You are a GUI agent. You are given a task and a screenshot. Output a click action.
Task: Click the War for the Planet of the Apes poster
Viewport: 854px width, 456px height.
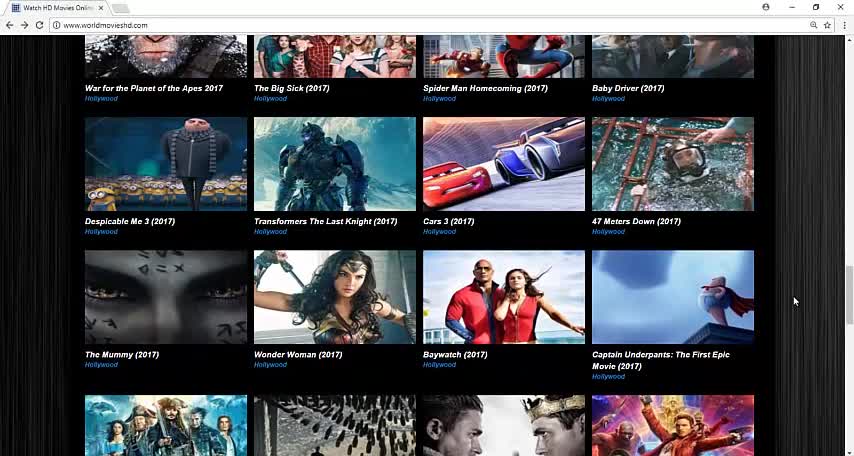(166, 57)
